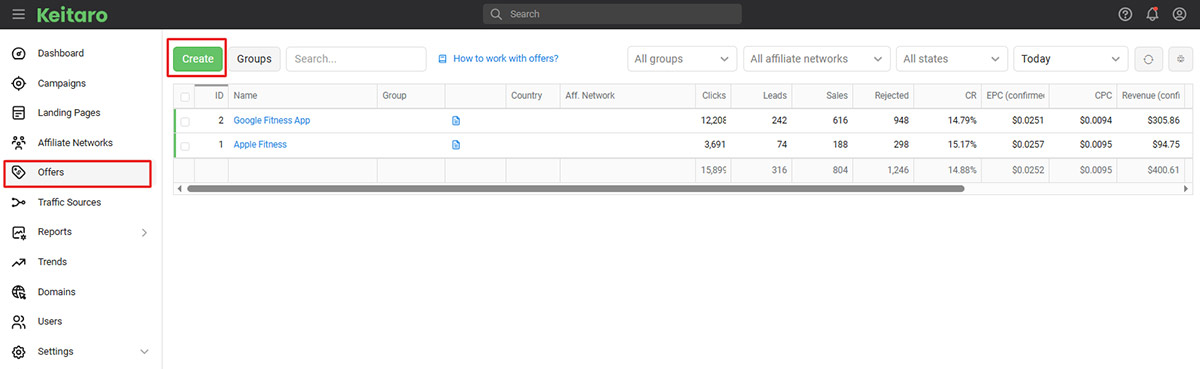Click the Trends arrow icon
Screen dimensions: 1200x369
click(18, 262)
